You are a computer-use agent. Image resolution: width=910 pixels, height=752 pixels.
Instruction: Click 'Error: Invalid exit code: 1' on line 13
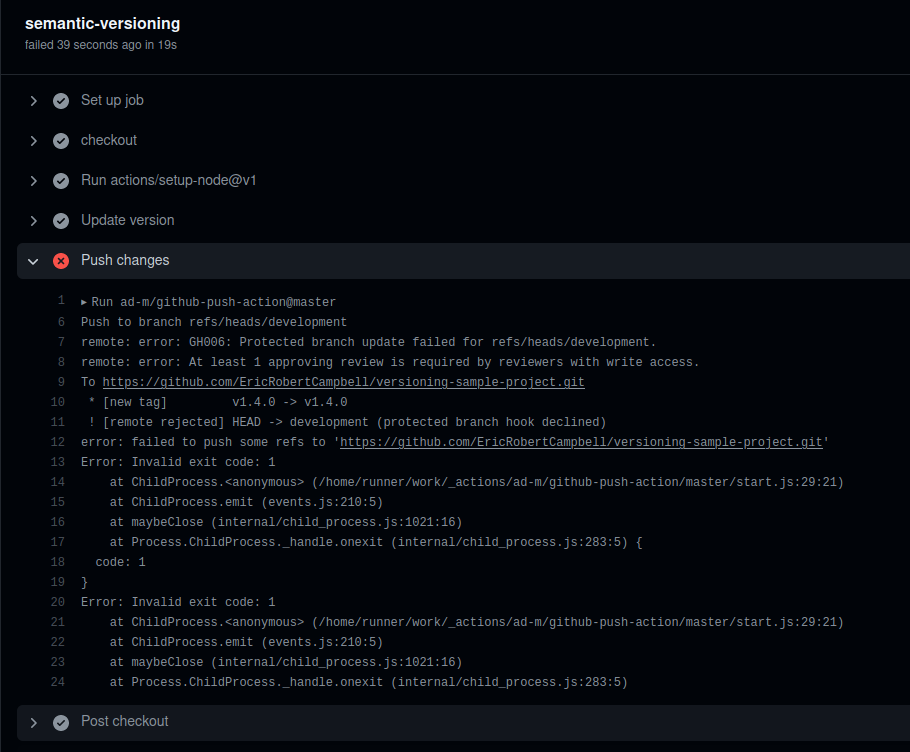click(x=178, y=462)
